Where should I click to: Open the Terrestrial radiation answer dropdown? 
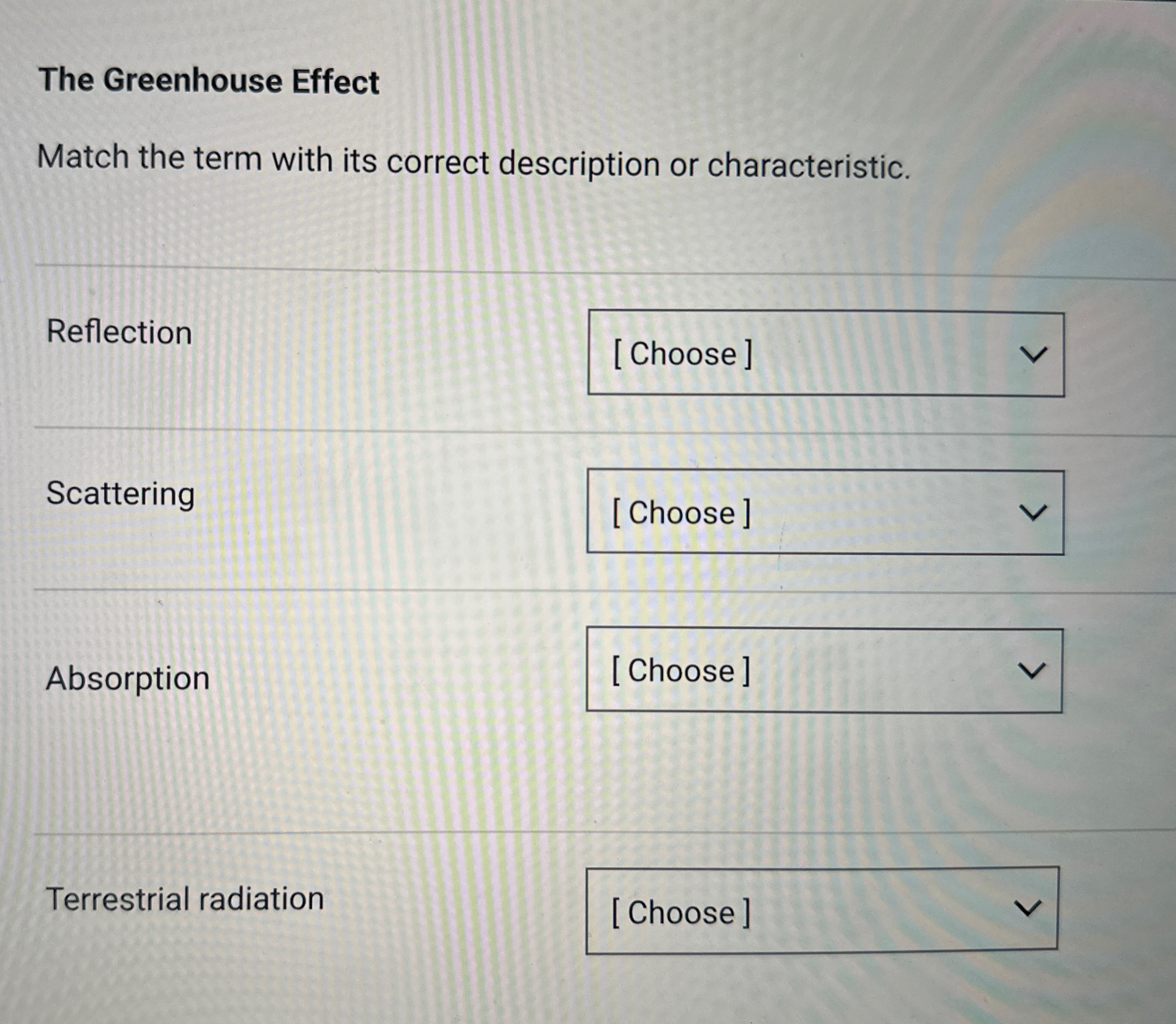pos(822,911)
